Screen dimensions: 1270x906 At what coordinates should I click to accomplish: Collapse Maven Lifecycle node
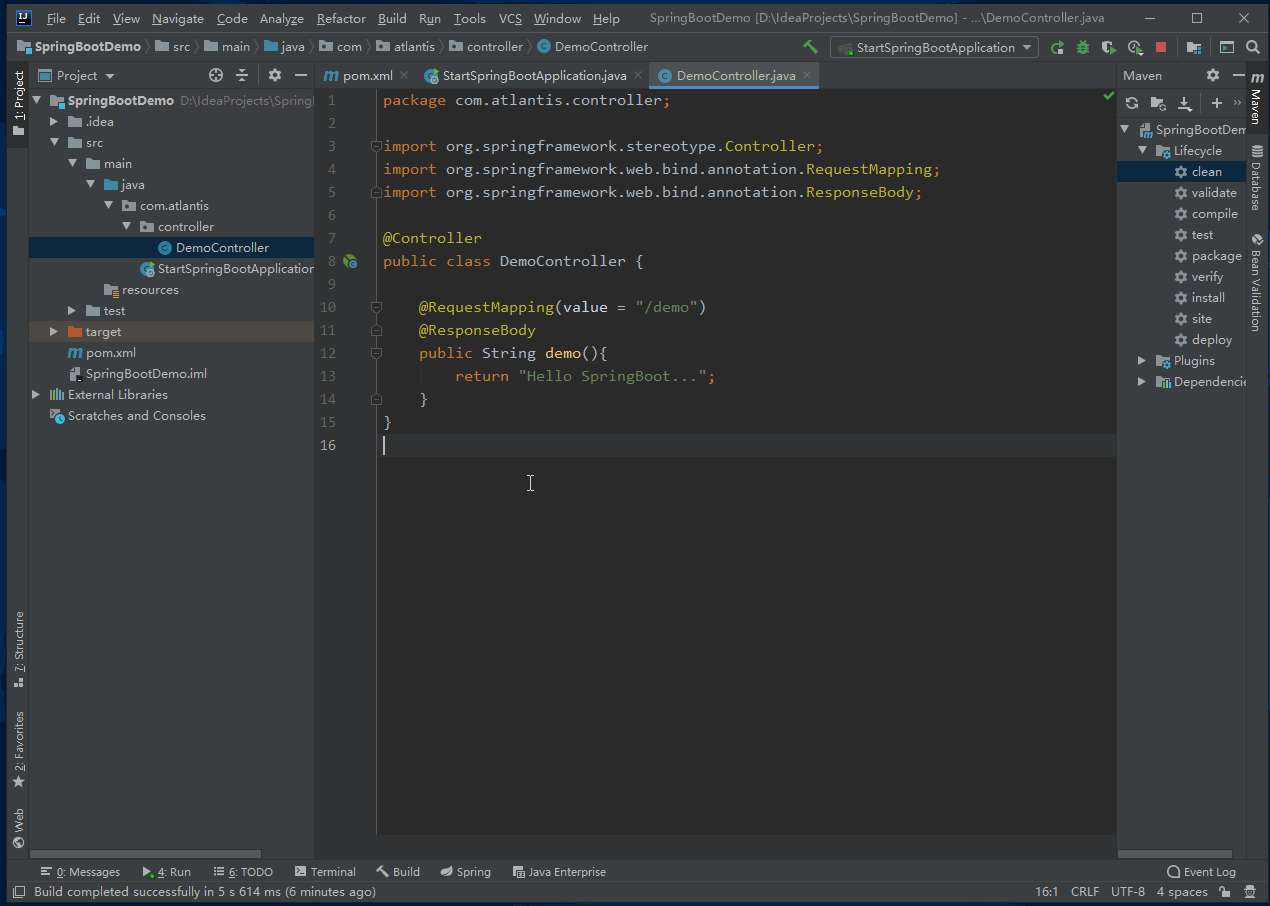point(1142,151)
